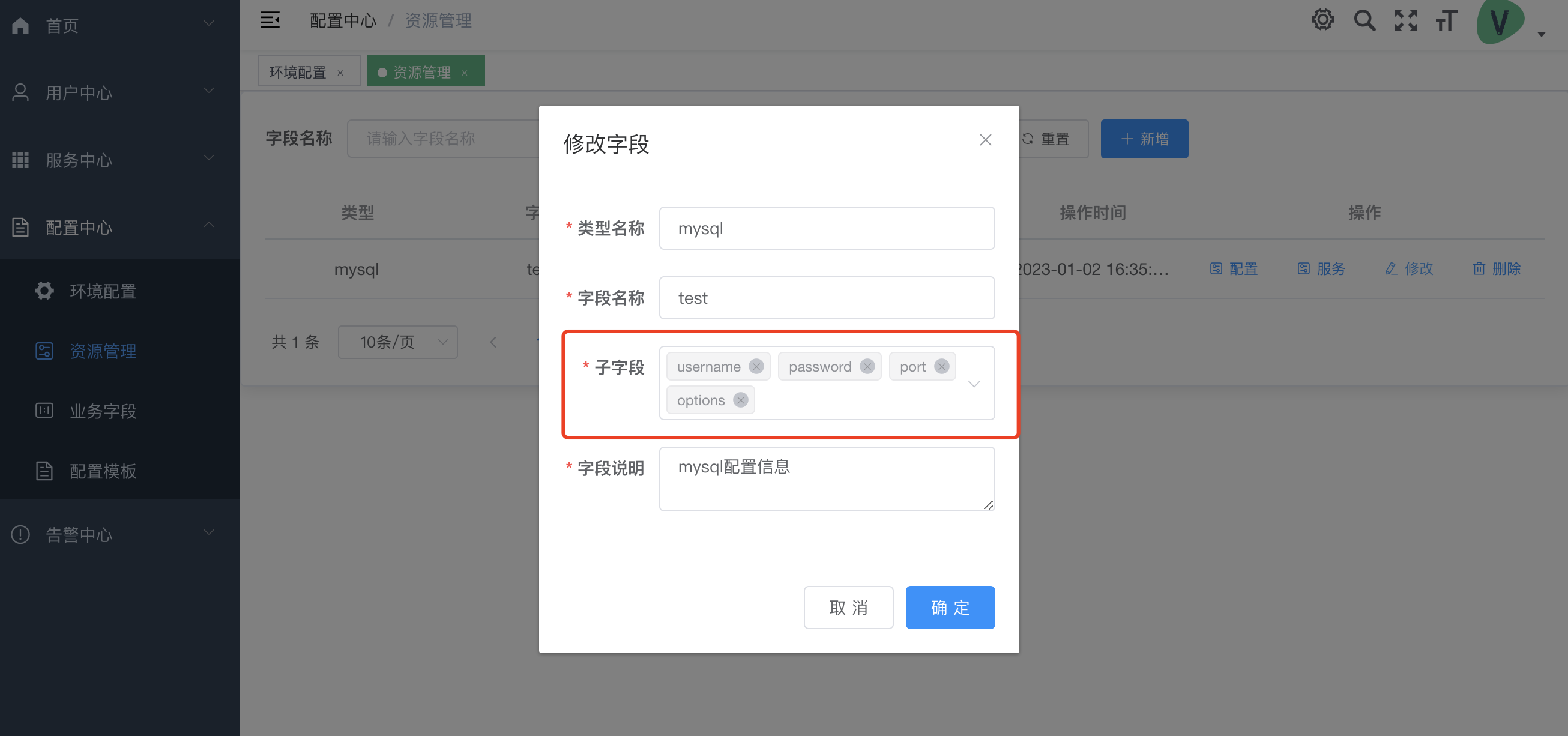Close the 修改字段 dialog
This screenshot has width=1568, height=736.
pyautogui.click(x=985, y=140)
